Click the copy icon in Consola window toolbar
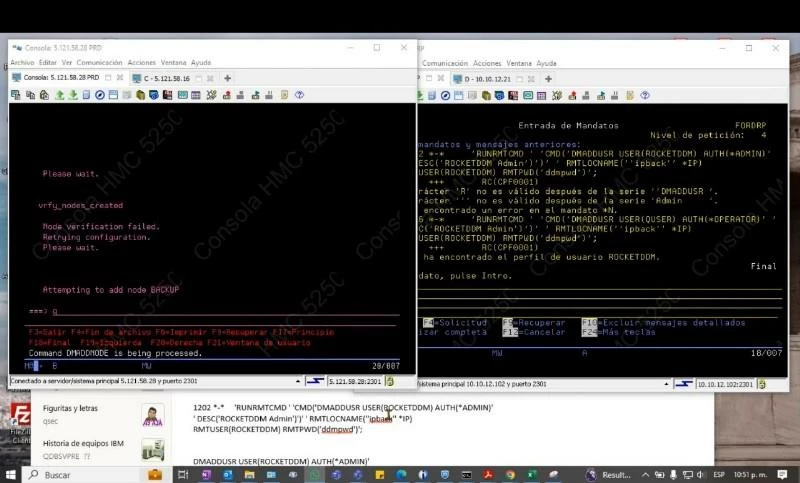Screen dimensions: 800x483 pos(31,95)
